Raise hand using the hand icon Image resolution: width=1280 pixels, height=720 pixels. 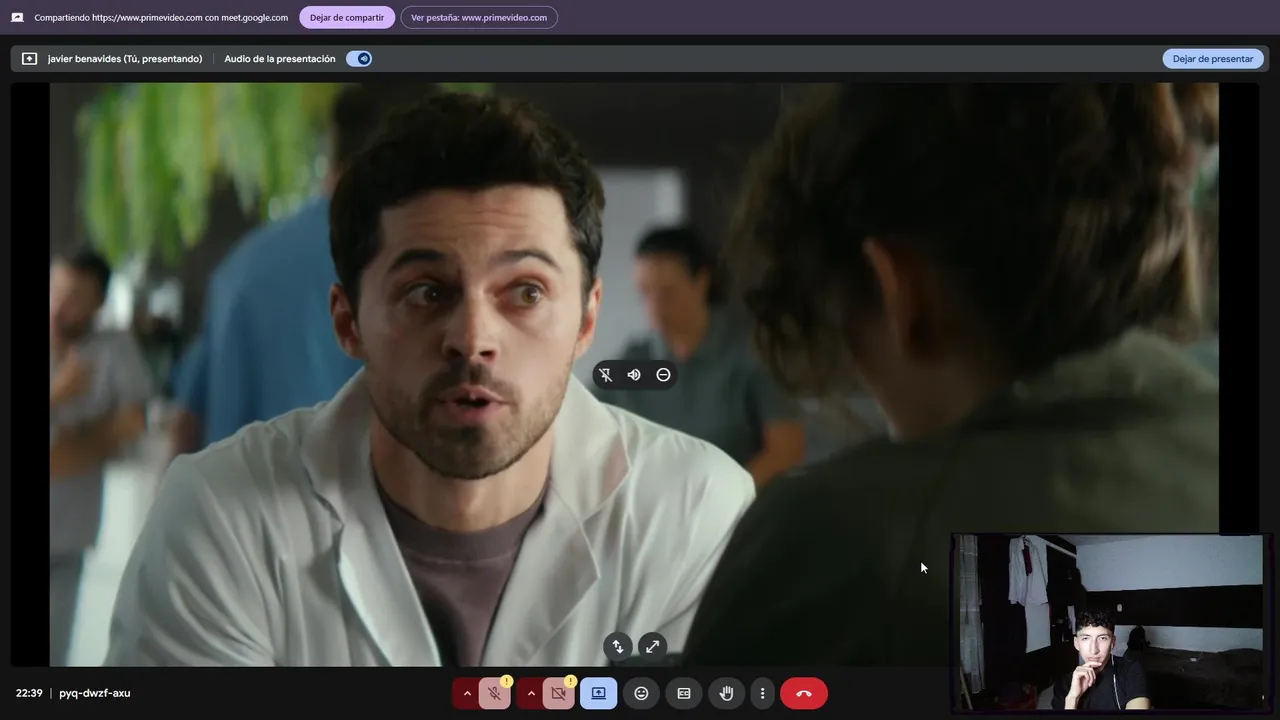[x=727, y=693]
